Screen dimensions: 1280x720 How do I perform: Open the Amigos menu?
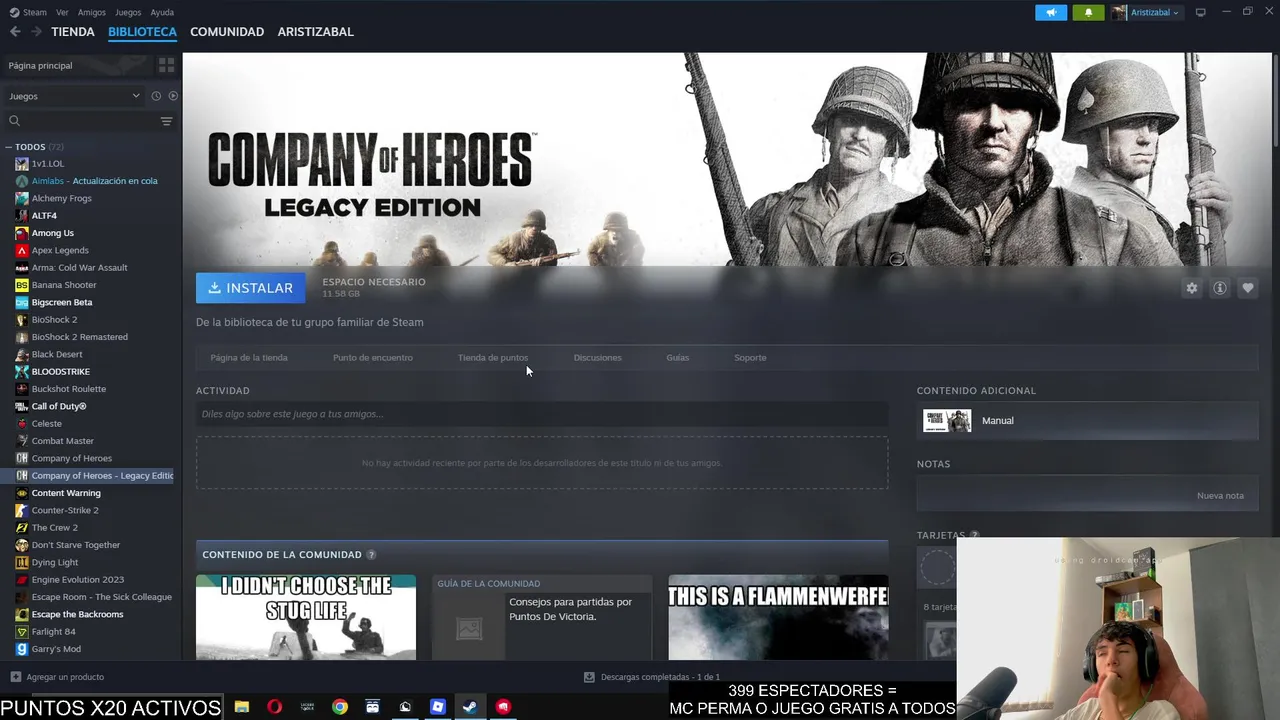tap(92, 12)
